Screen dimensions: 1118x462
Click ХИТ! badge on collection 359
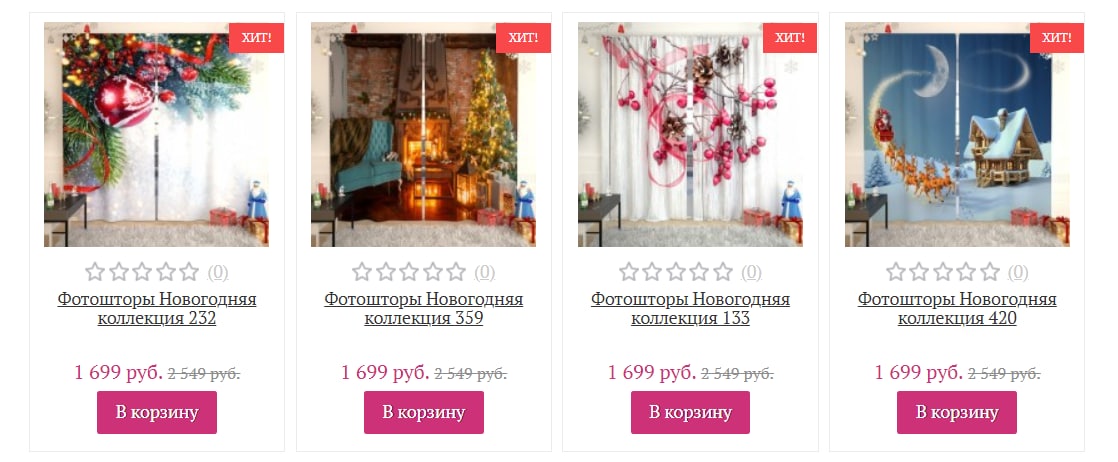pos(523,38)
